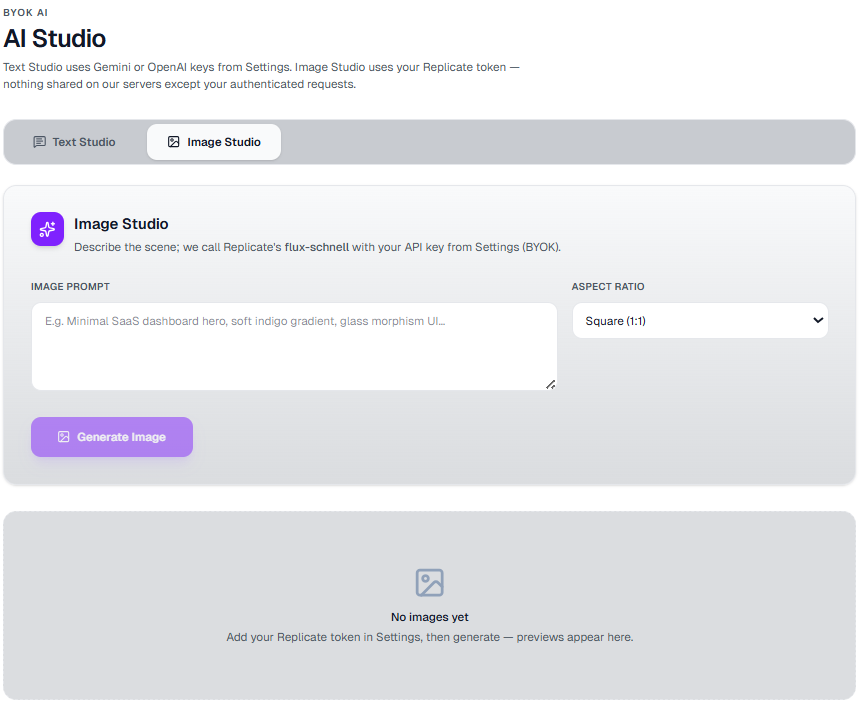Click the chat bubble icon on Text Studio tab
866x712 pixels.
tap(39, 142)
